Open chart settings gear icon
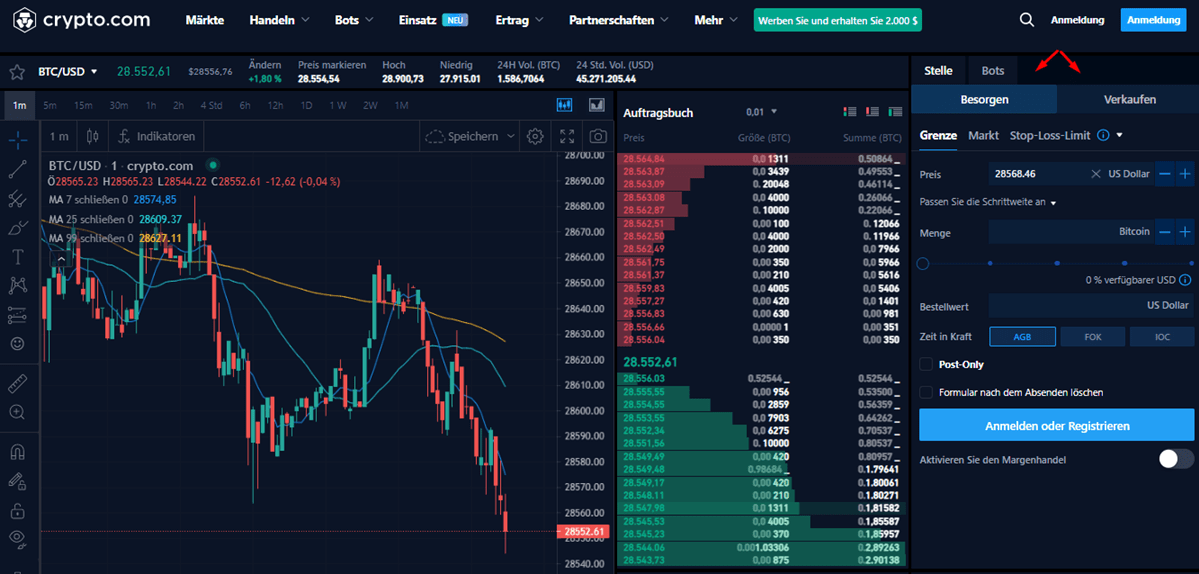Screen dimensions: 1199x574 (x=535, y=137)
